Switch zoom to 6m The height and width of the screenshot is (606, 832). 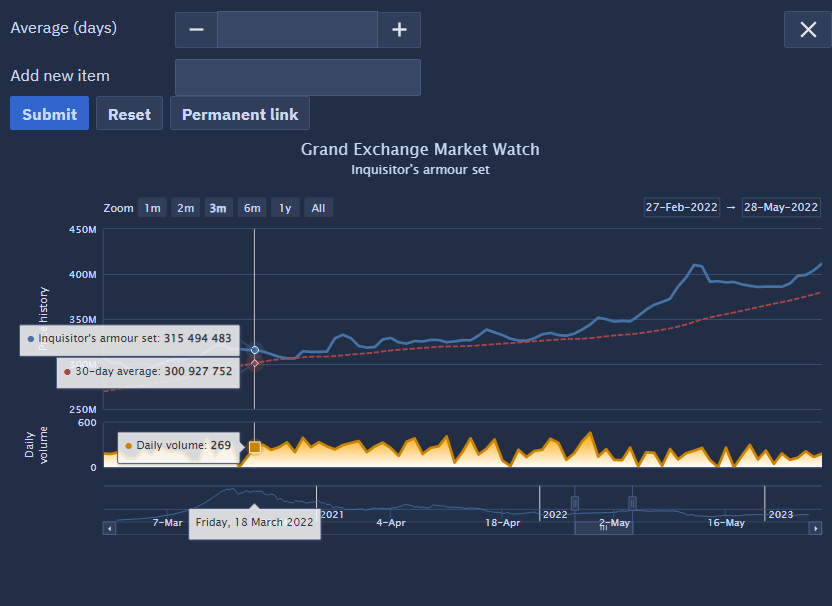click(x=252, y=208)
